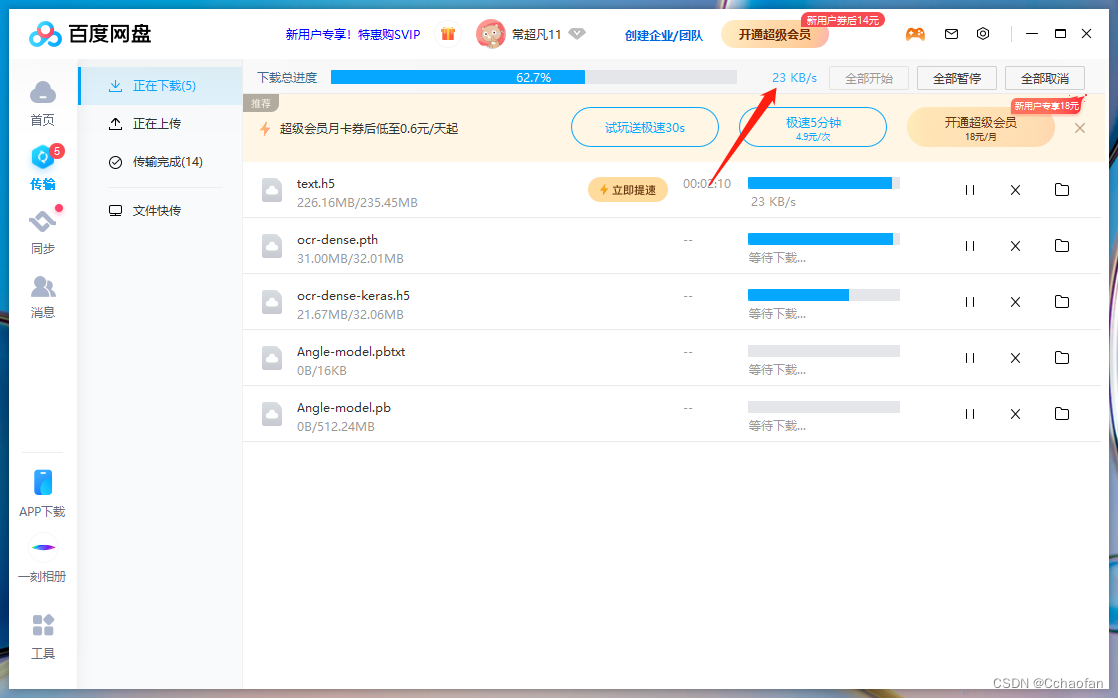Viewport: 1118px width, 698px height.
Task: Cancel the ocr-dense-keras.h5 download
Action: click(1015, 302)
